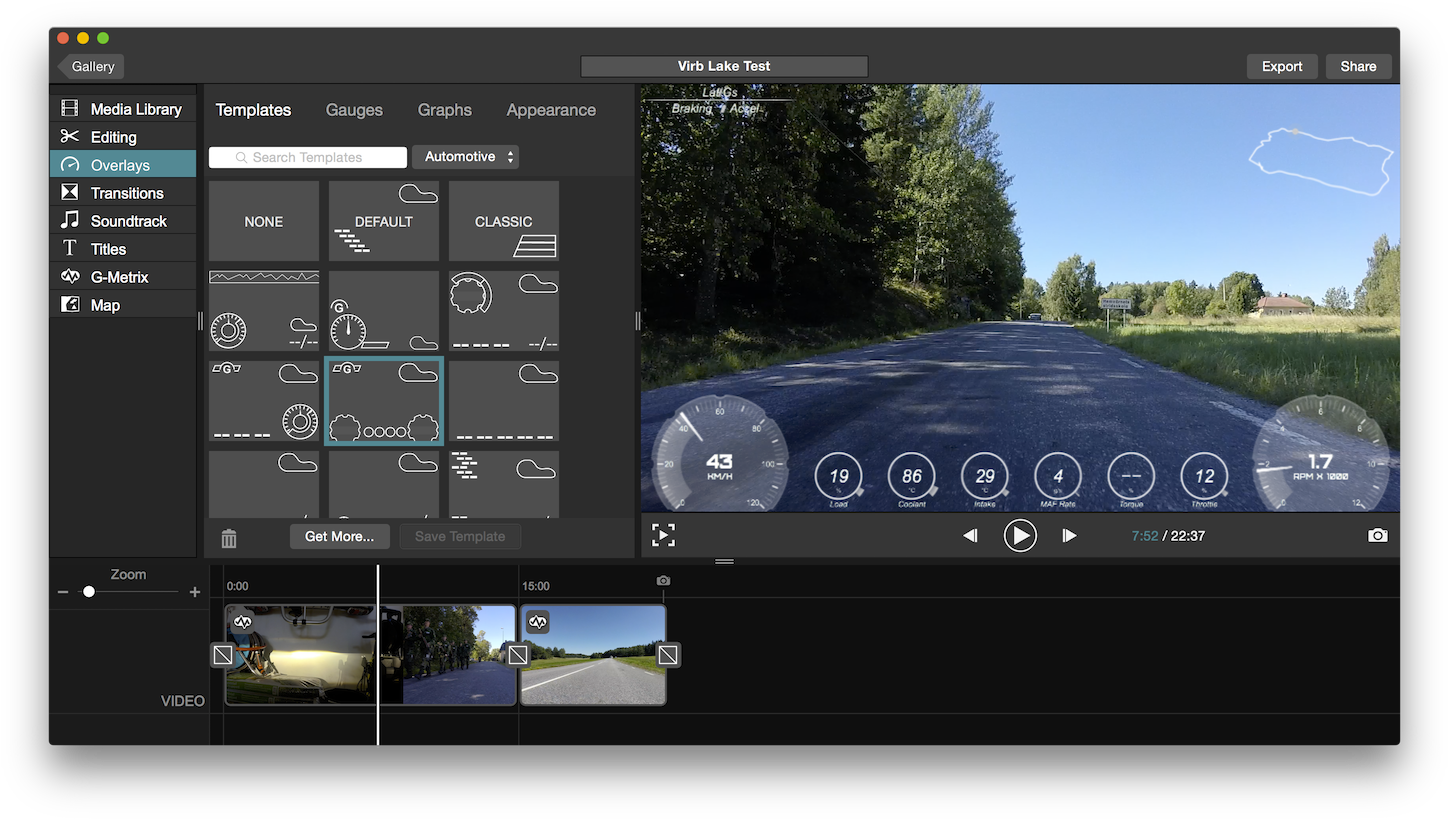Open the Automotive category dropdown
Image resolution: width=1448 pixels, height=819 pixels.
(x=466, y=157)
